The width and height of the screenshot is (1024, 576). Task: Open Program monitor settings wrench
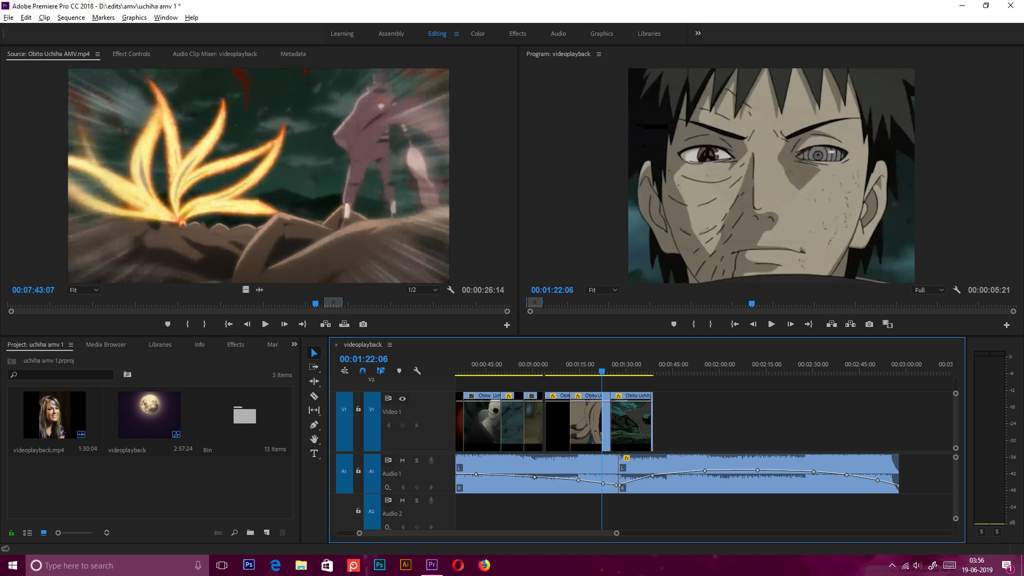957,289
